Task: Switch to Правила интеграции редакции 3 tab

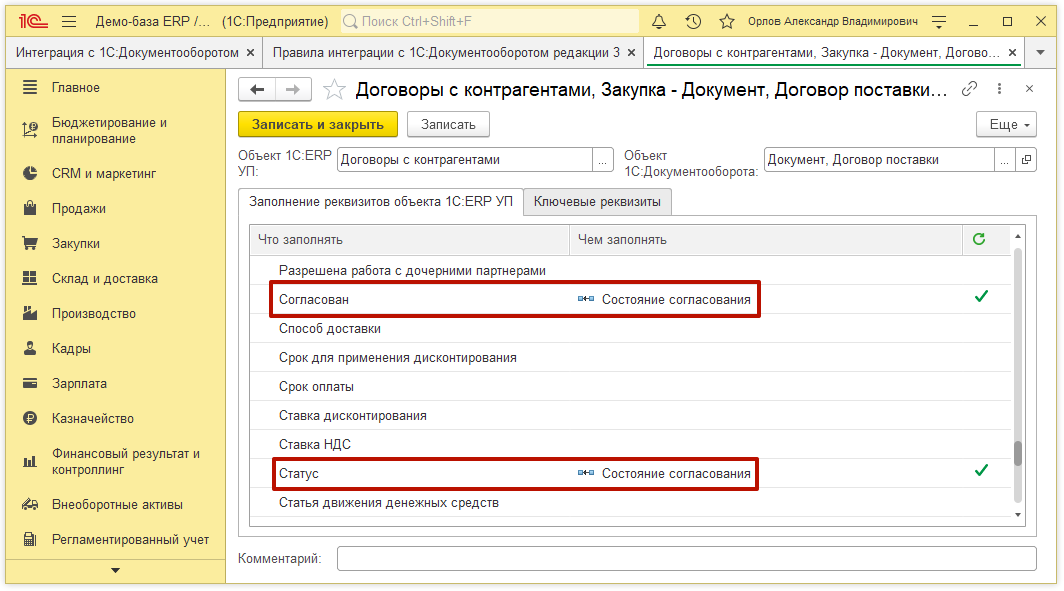Action: 446,53
